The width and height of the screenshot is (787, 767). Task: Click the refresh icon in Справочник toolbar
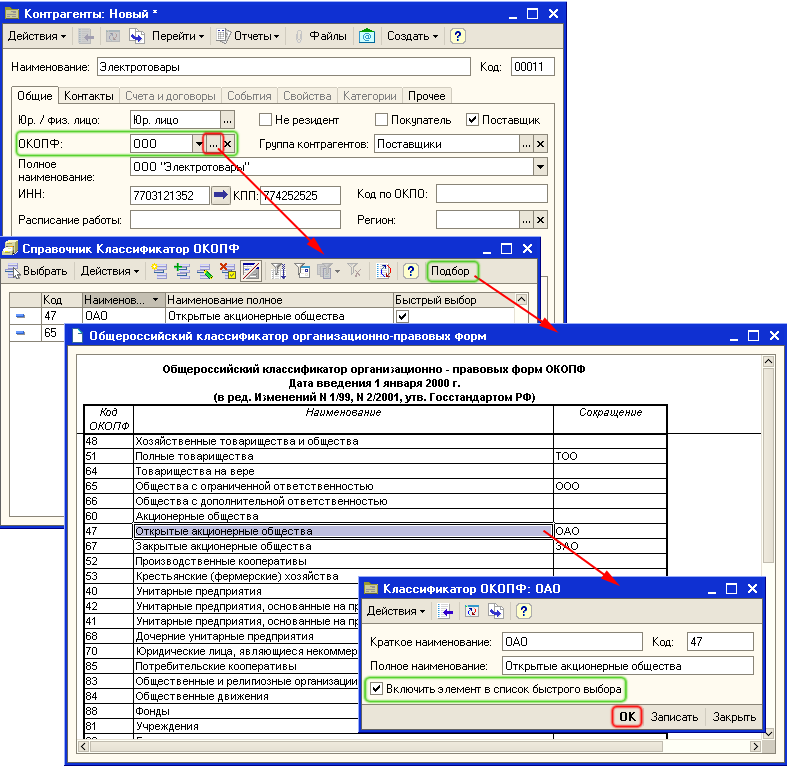pyautogui.click(x=384, y=271)
